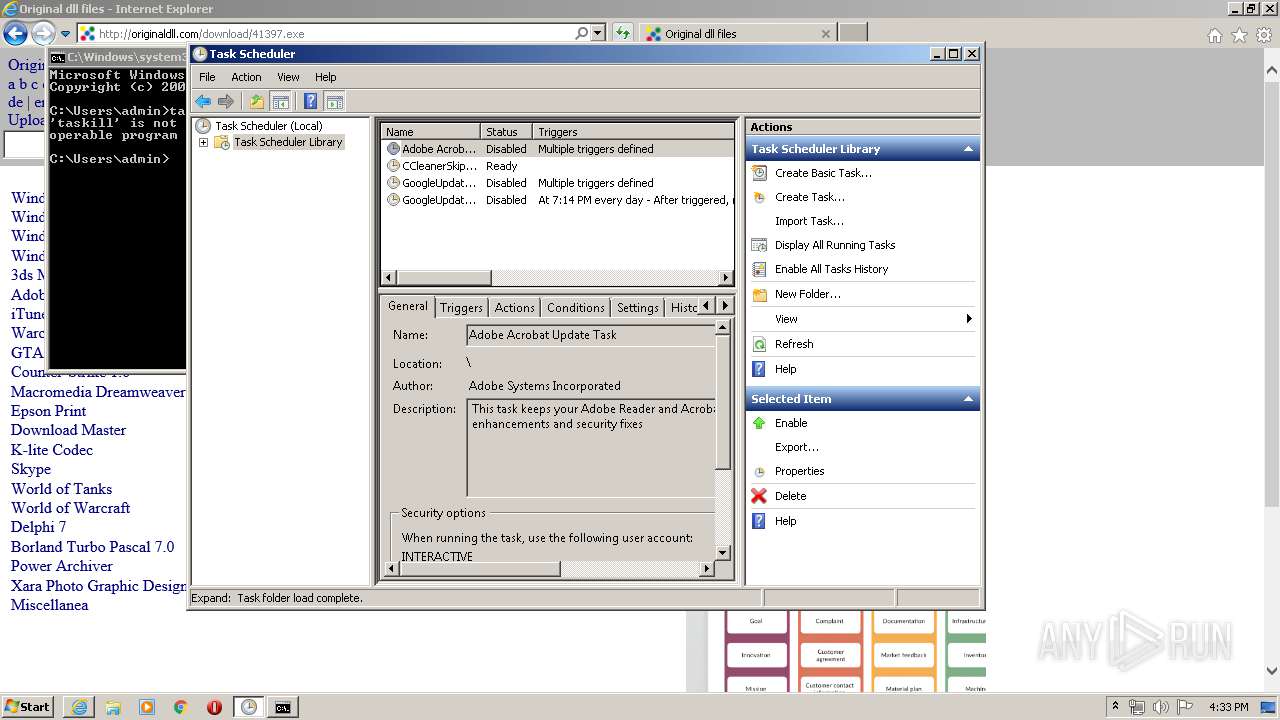1280x720 pixels.
Task: Collapse the Task Scheduler Library actions section
Action: tap(968, 149)
